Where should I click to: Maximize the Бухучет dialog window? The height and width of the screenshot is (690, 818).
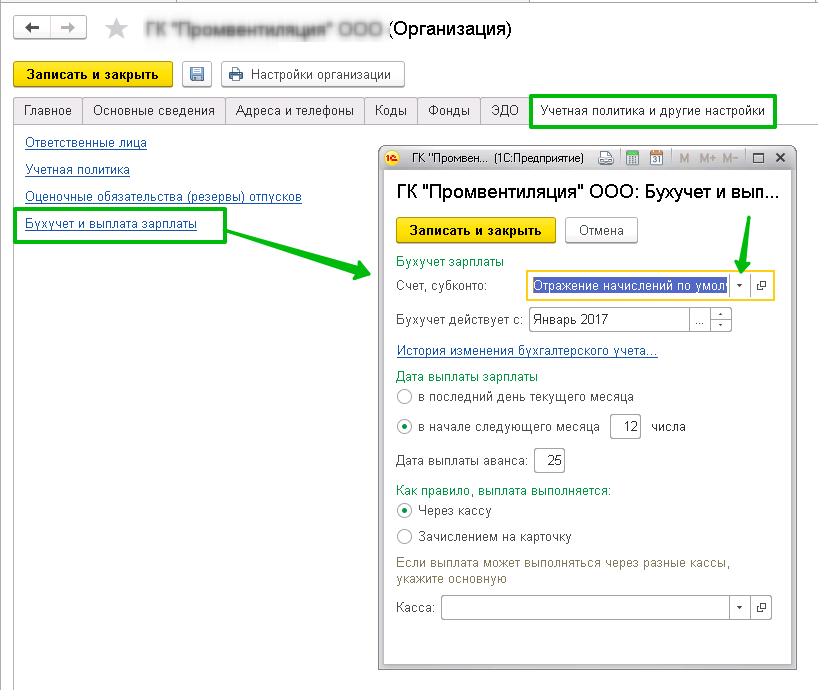[759, 158]
